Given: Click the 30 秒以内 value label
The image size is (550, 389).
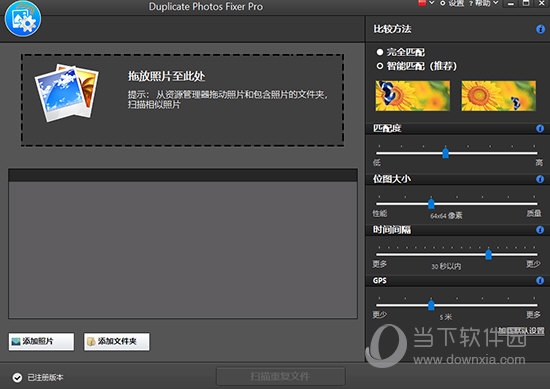Looking at the screenshot, I should (x=446, y=266).
